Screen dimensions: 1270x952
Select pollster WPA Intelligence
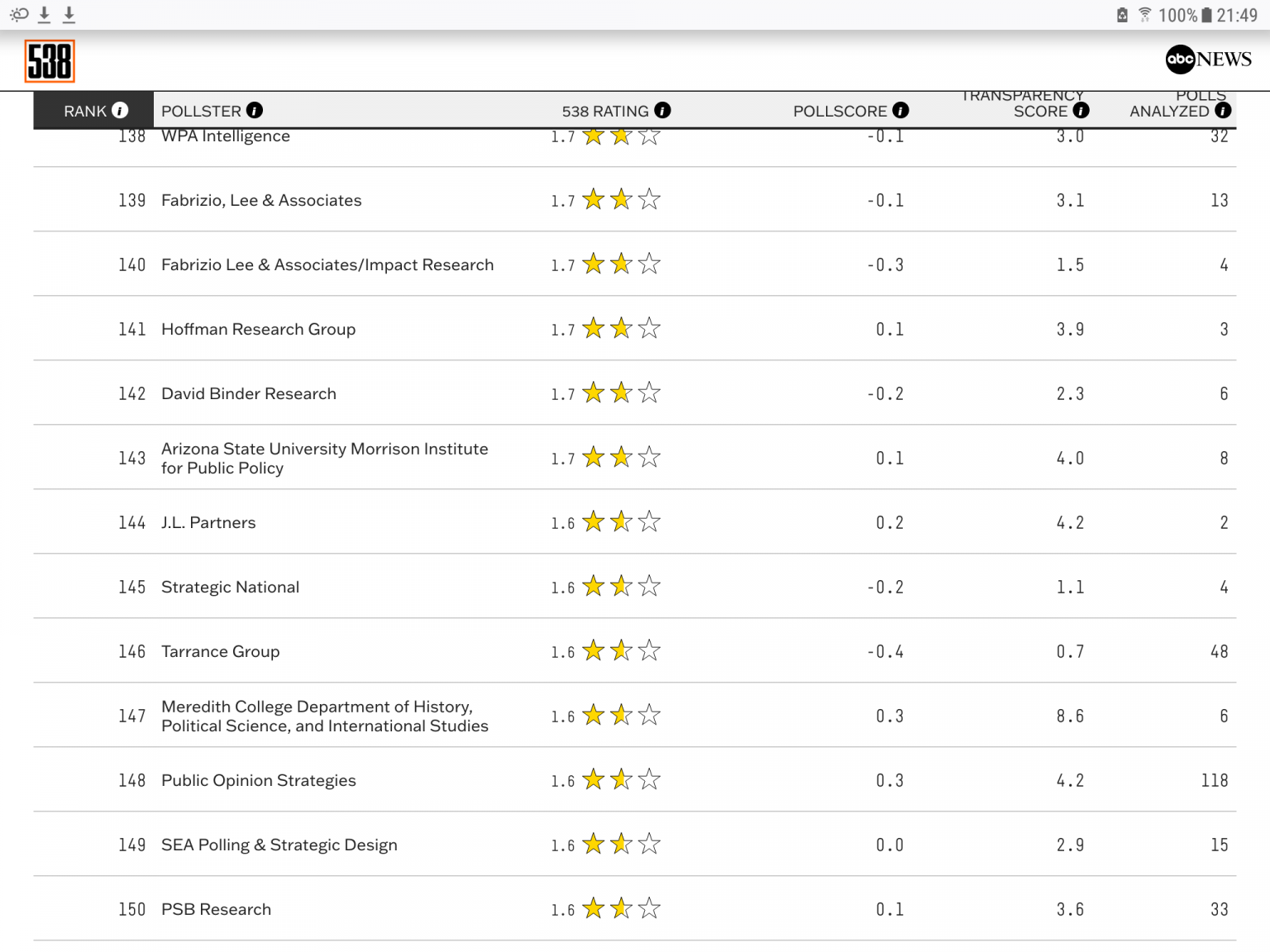[x=226, y=136]
